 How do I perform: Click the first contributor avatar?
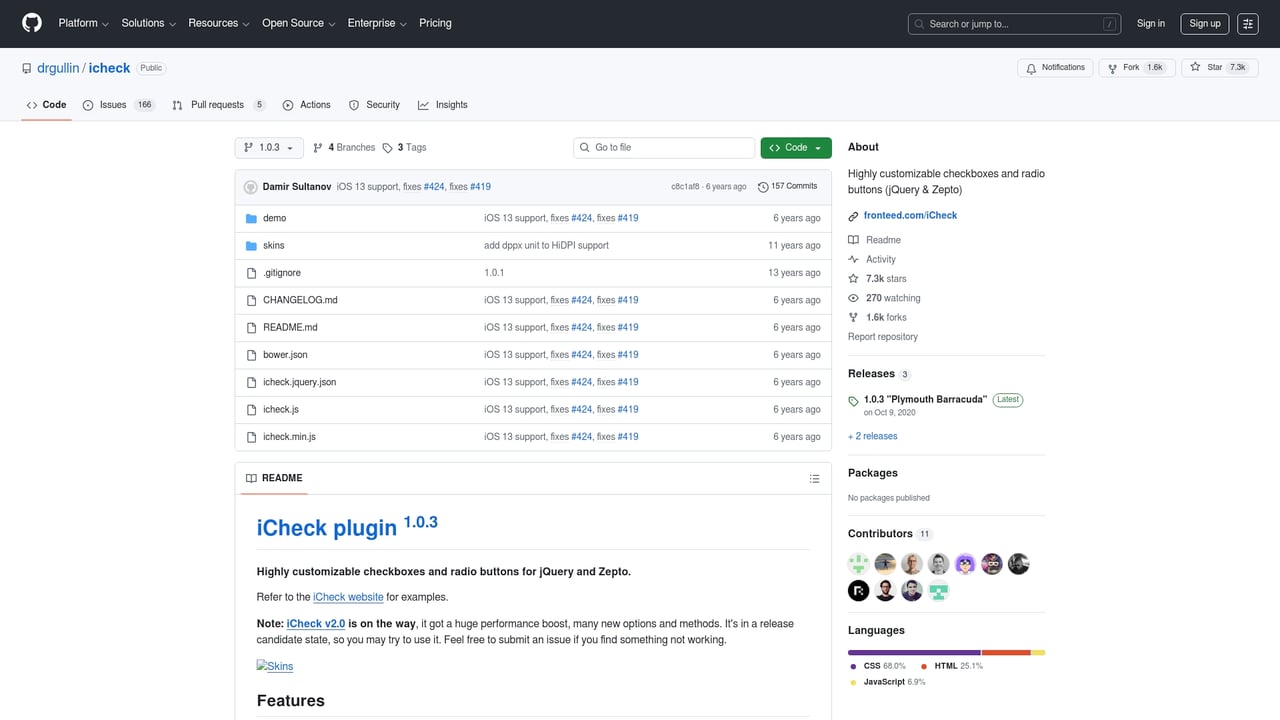858,564
